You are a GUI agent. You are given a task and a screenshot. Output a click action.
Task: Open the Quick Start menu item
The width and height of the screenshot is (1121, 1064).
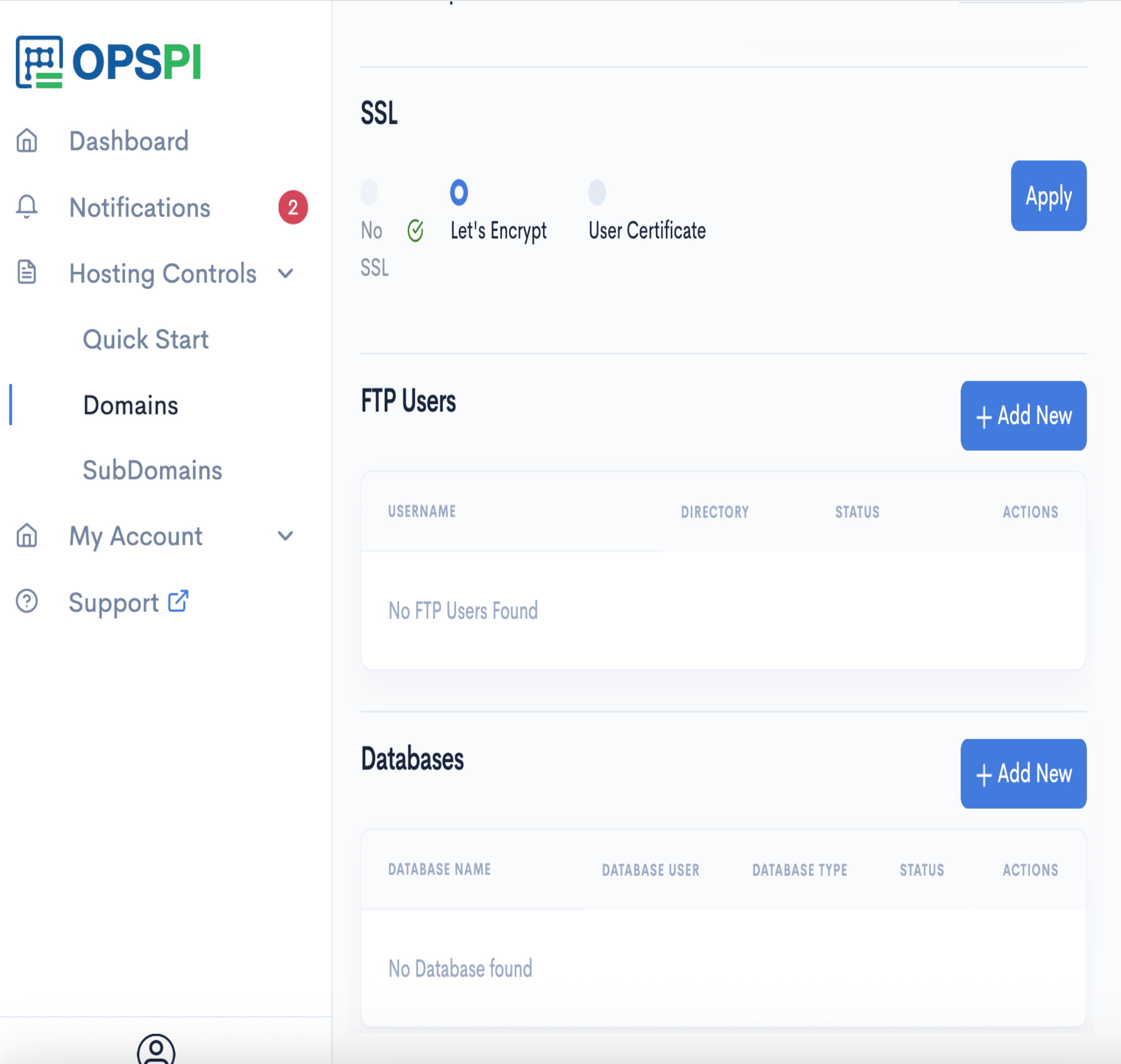[x=146, y=339]
